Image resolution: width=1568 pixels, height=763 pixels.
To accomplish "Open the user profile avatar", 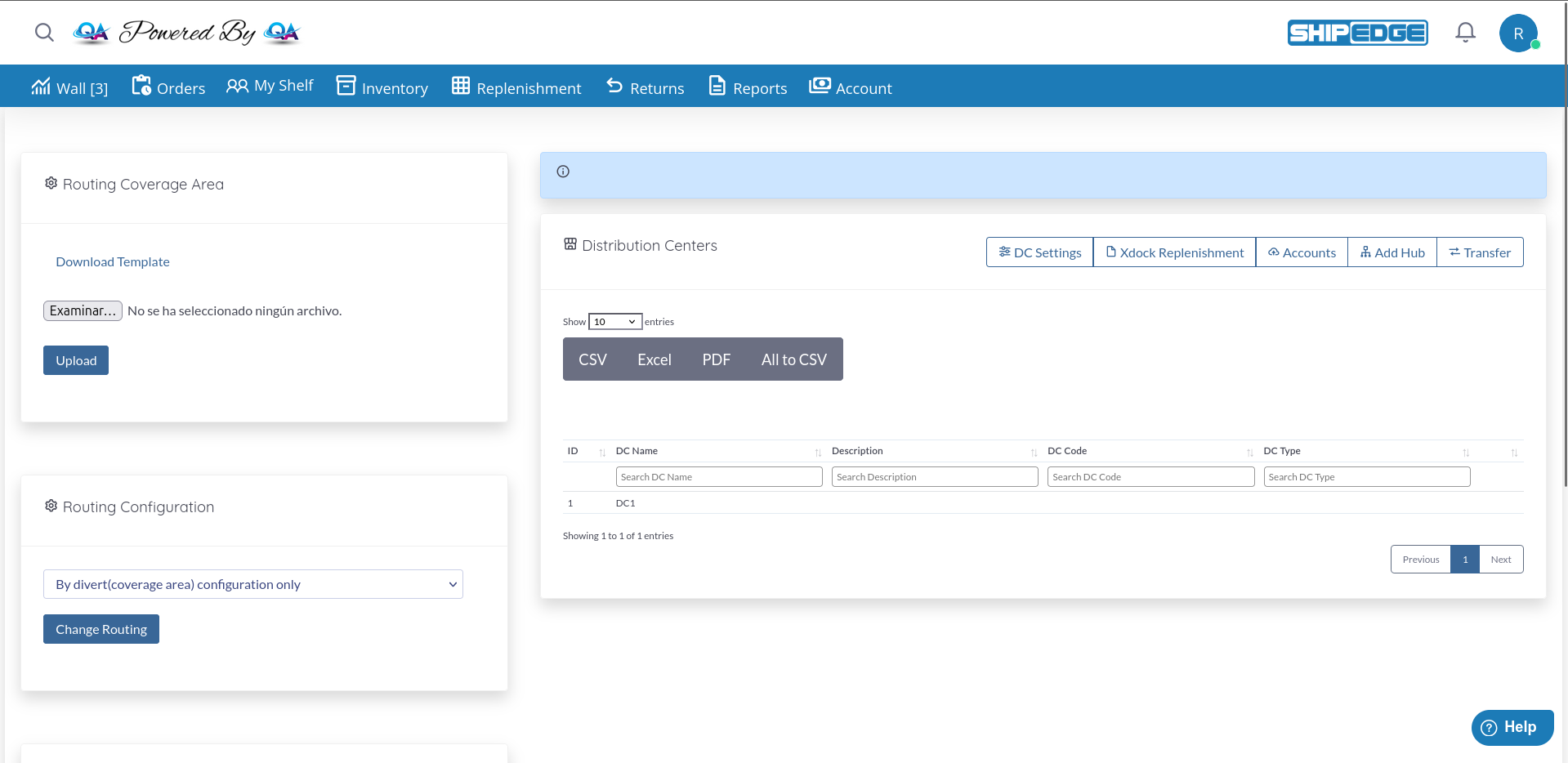I will (1518, 33).
